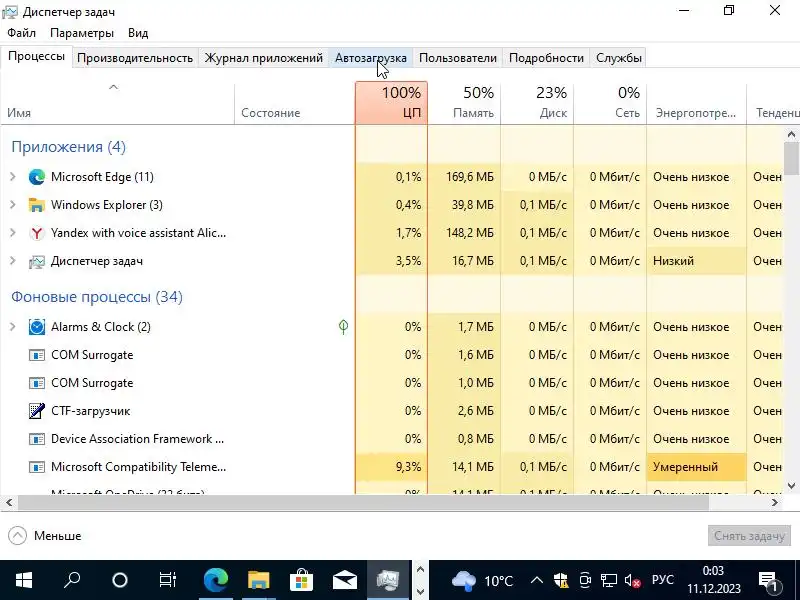The height and width of the screenshot is (600, 800).
Task: Open the notification center icon
Action: coord(768,581)
